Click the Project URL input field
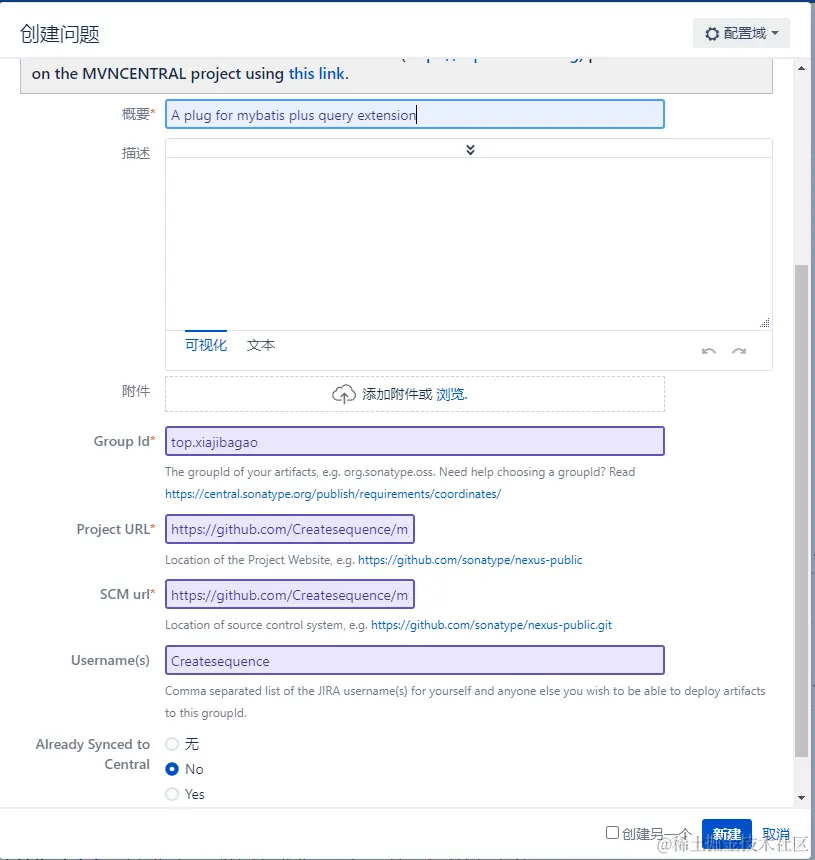815x860 pixels. (290, 529)
